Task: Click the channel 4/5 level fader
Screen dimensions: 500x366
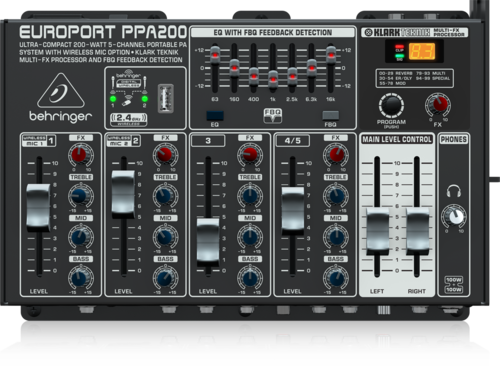Action: point(293,211)
